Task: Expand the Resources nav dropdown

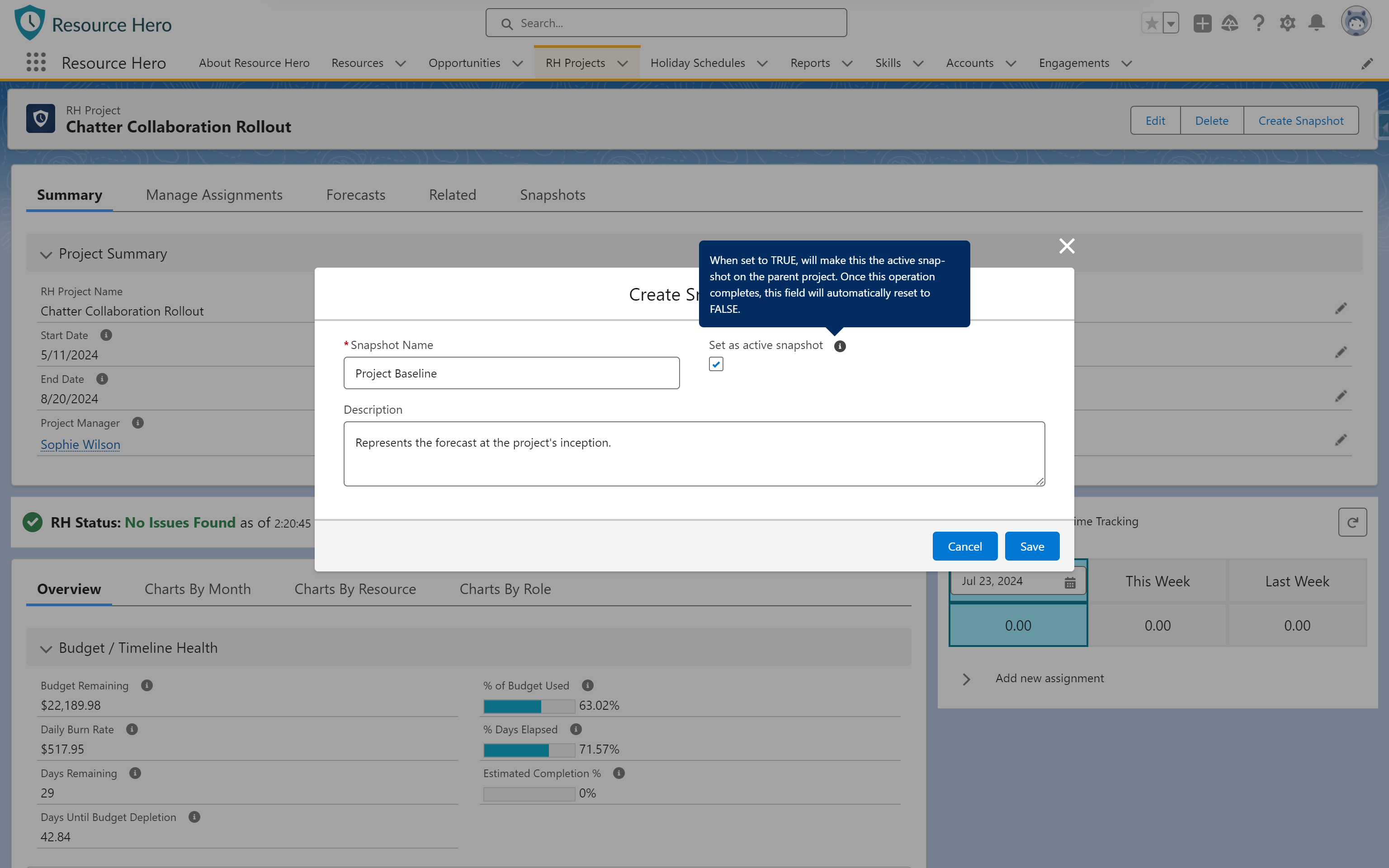Action: 401,63
